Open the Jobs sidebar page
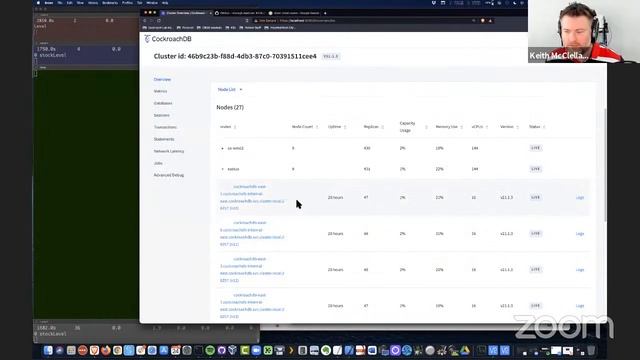 [158, 163]
